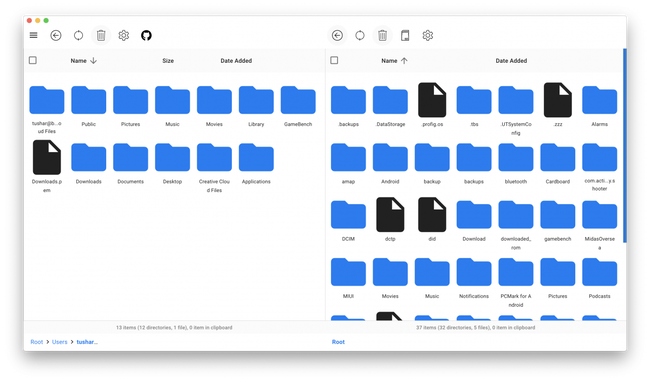Viewport: 650px width, 382px height.
Task: Select the bluetooth folder
Action: pyautogui.click(x=516, y=164)
